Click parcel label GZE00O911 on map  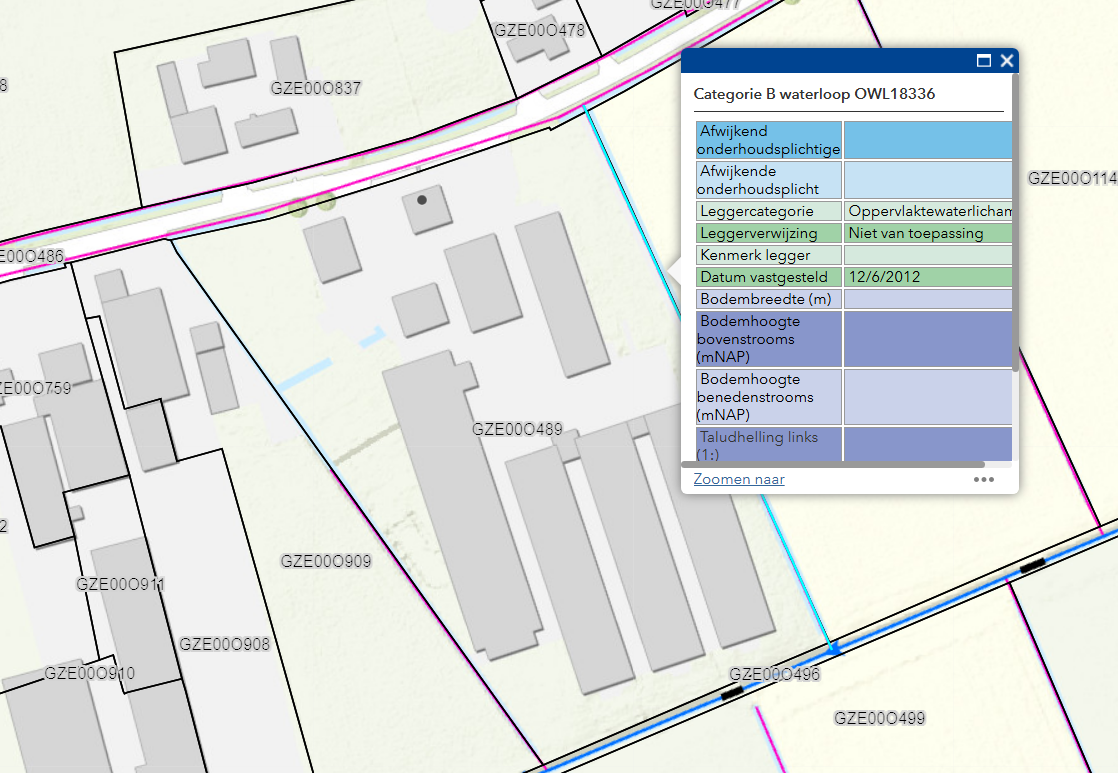tap(120, 585)
